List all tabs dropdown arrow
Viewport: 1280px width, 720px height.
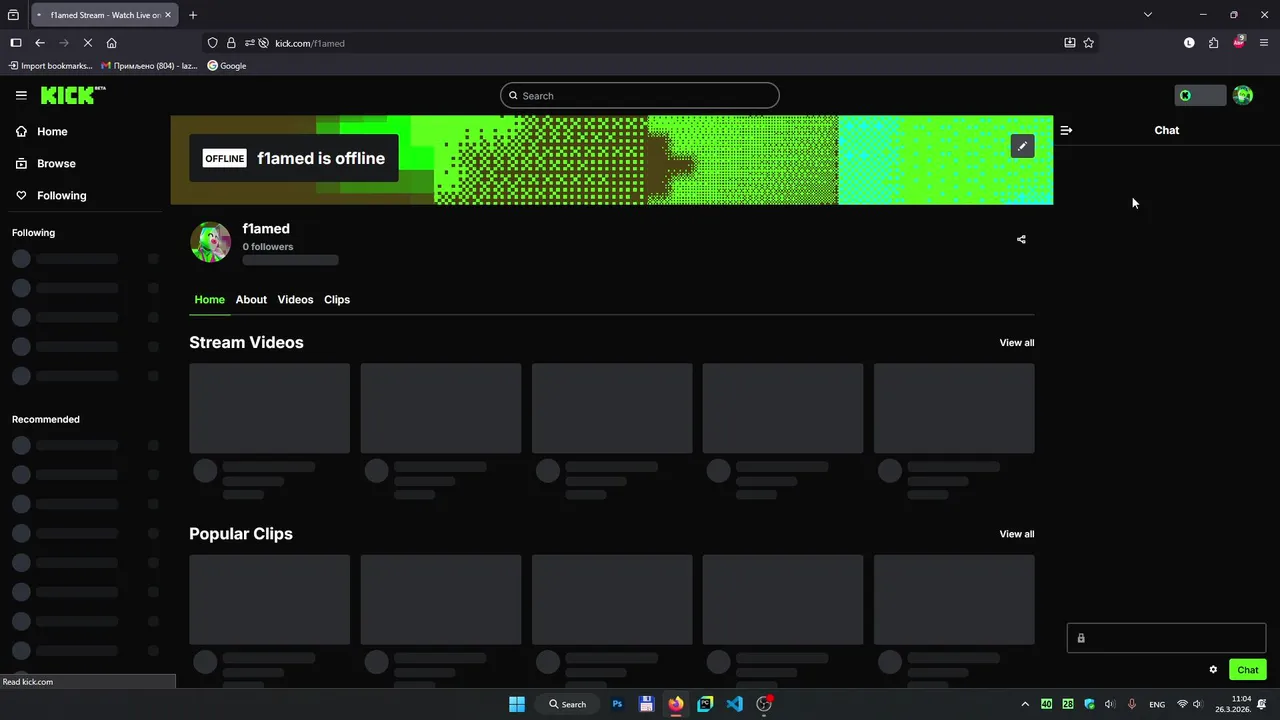click(x=1148, y=15)
